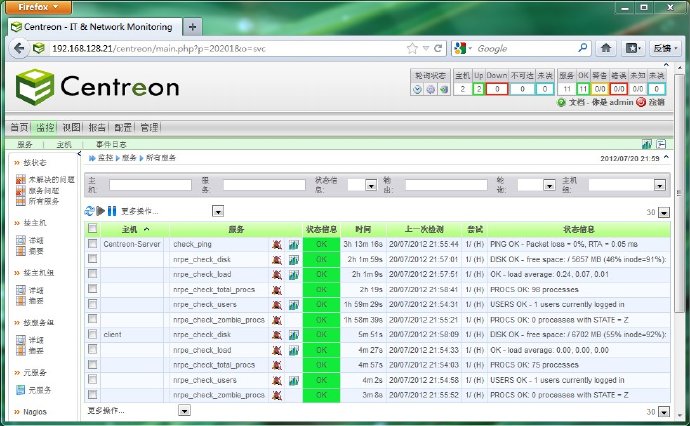Open the graph icon in the 5857 MB disk row
The height and width of the screenshot is (426, 690).
(294, 260)
